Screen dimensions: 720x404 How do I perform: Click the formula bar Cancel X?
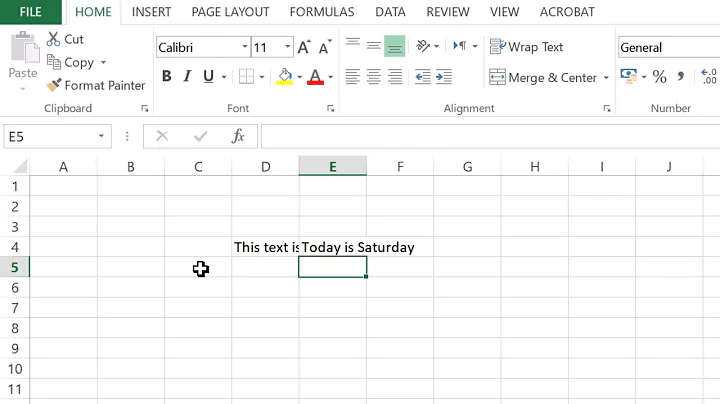coord(162,136)
